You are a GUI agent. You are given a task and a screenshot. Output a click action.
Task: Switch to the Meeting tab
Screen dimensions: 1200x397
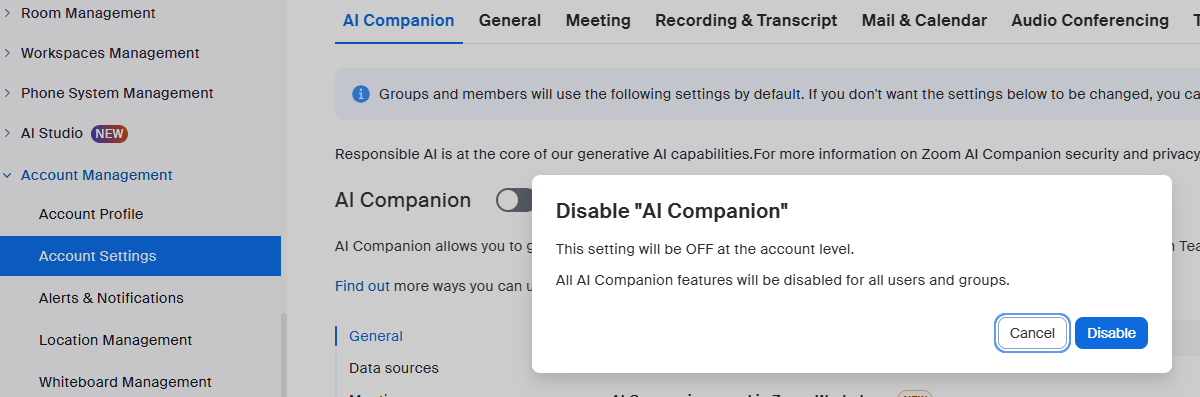(x=598, y=20)
